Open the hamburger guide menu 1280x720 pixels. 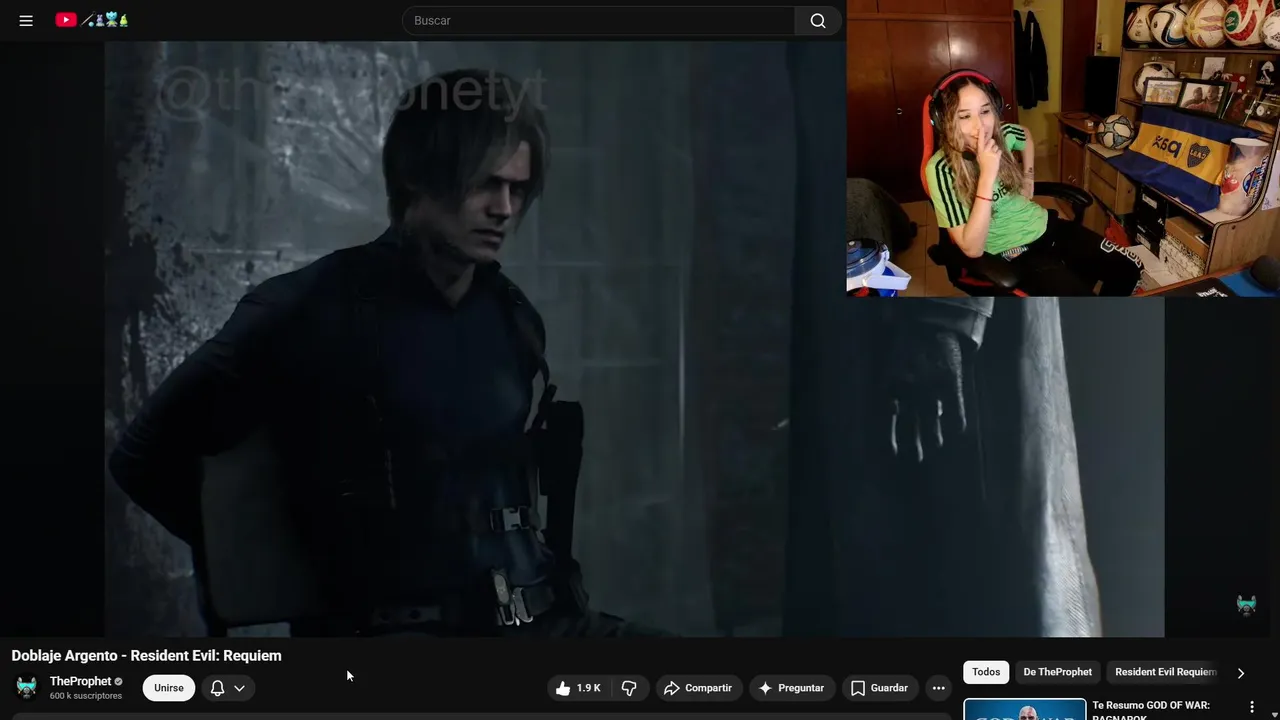26,20
